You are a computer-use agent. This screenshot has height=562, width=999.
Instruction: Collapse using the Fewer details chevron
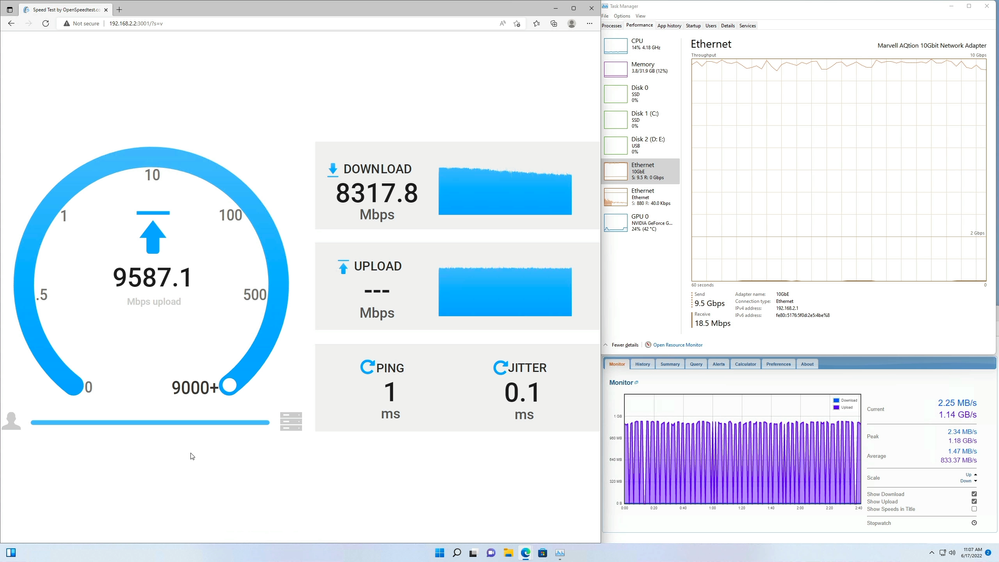606,345
